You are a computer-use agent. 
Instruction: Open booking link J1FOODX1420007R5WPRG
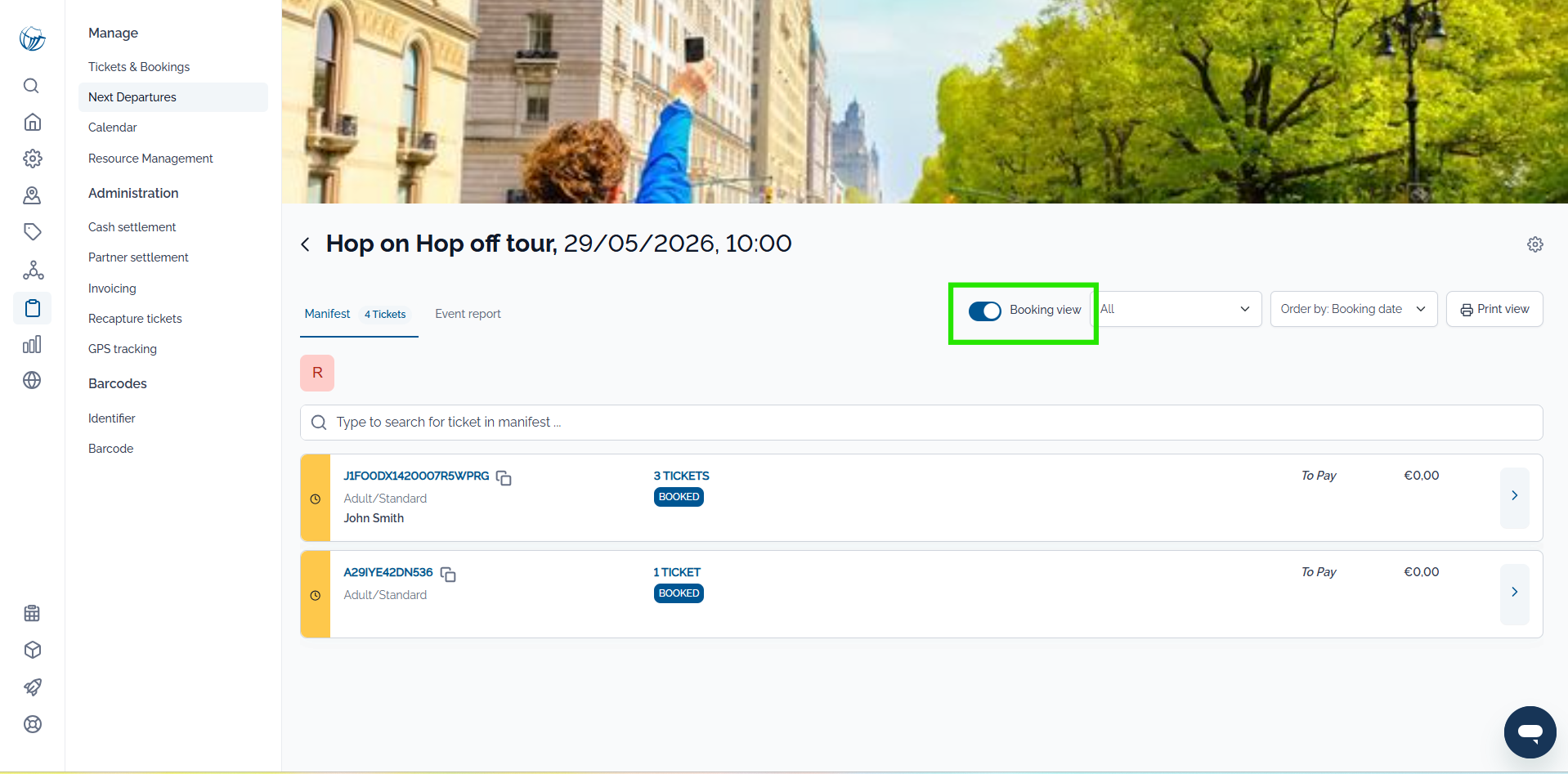tap(416, 476)
